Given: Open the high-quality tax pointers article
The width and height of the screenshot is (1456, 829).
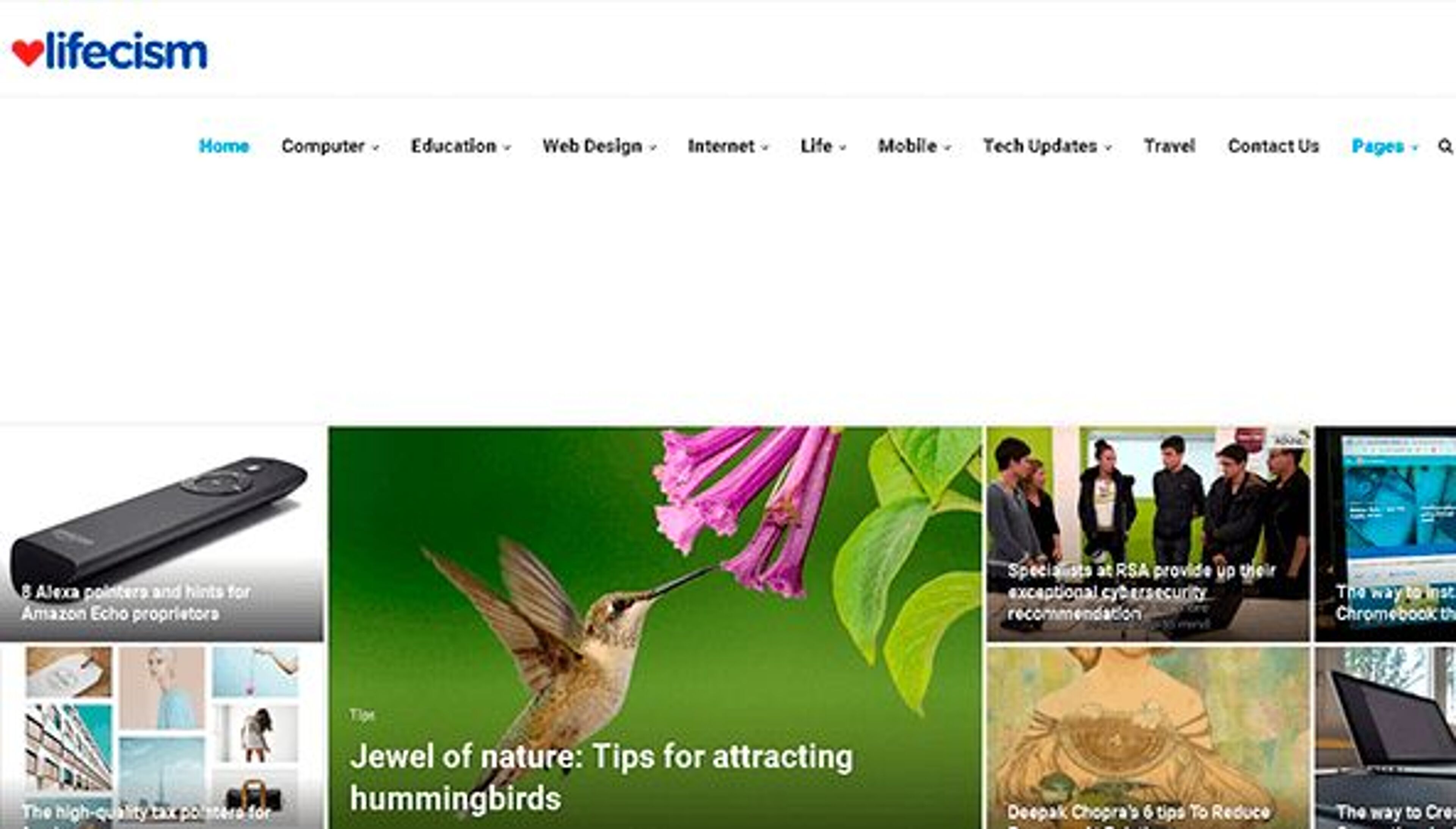Looking at the screenshot, I should [x=161, y=738].
